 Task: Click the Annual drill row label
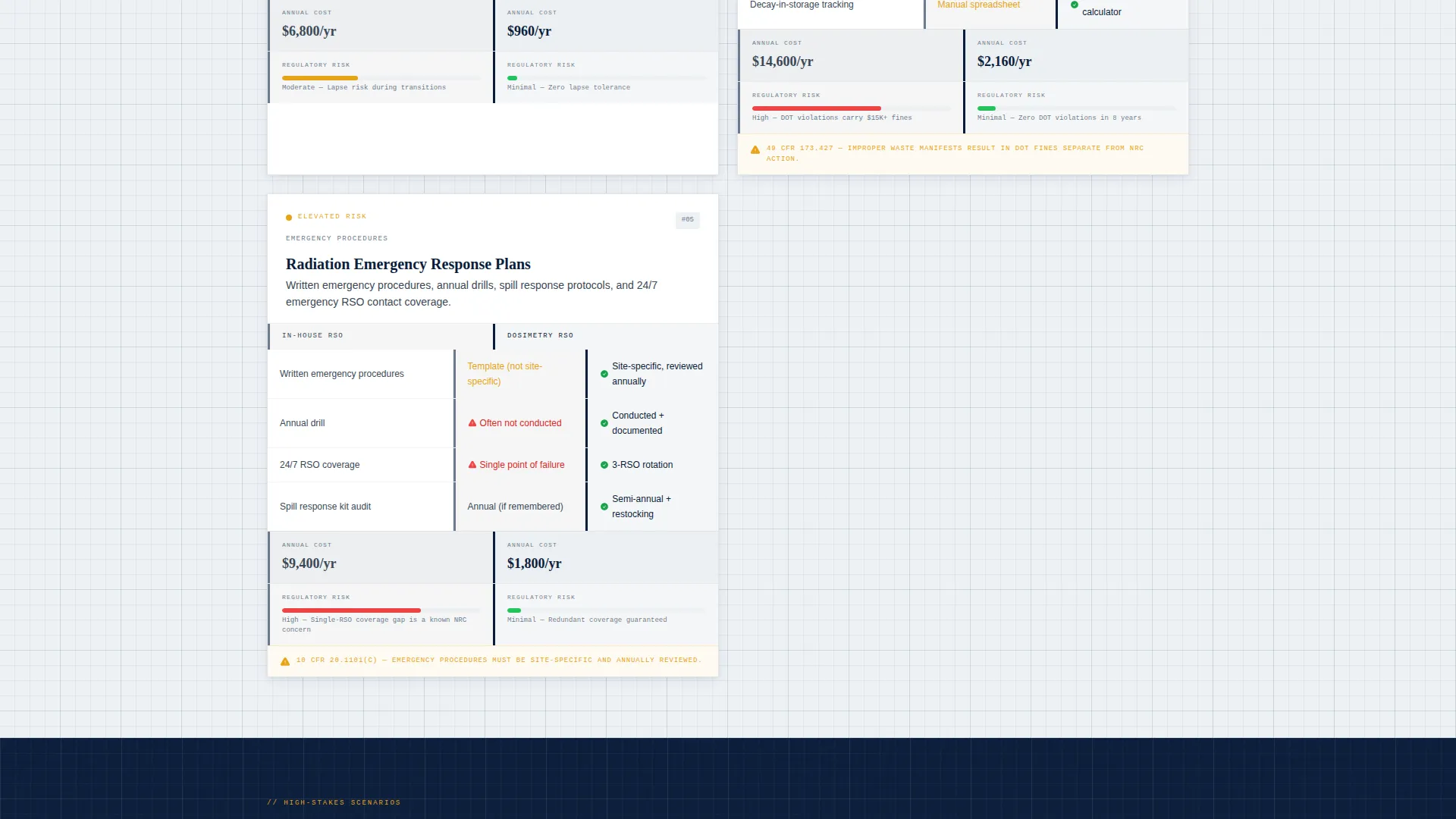(302, 423)
